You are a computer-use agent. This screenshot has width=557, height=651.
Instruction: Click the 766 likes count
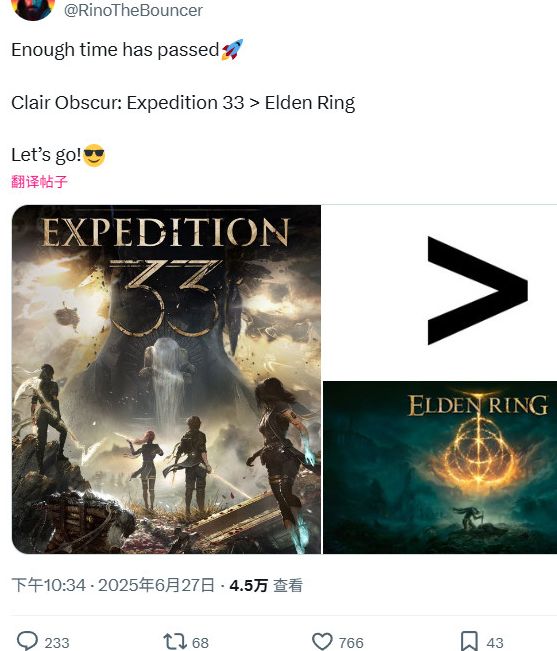(351, 643)
